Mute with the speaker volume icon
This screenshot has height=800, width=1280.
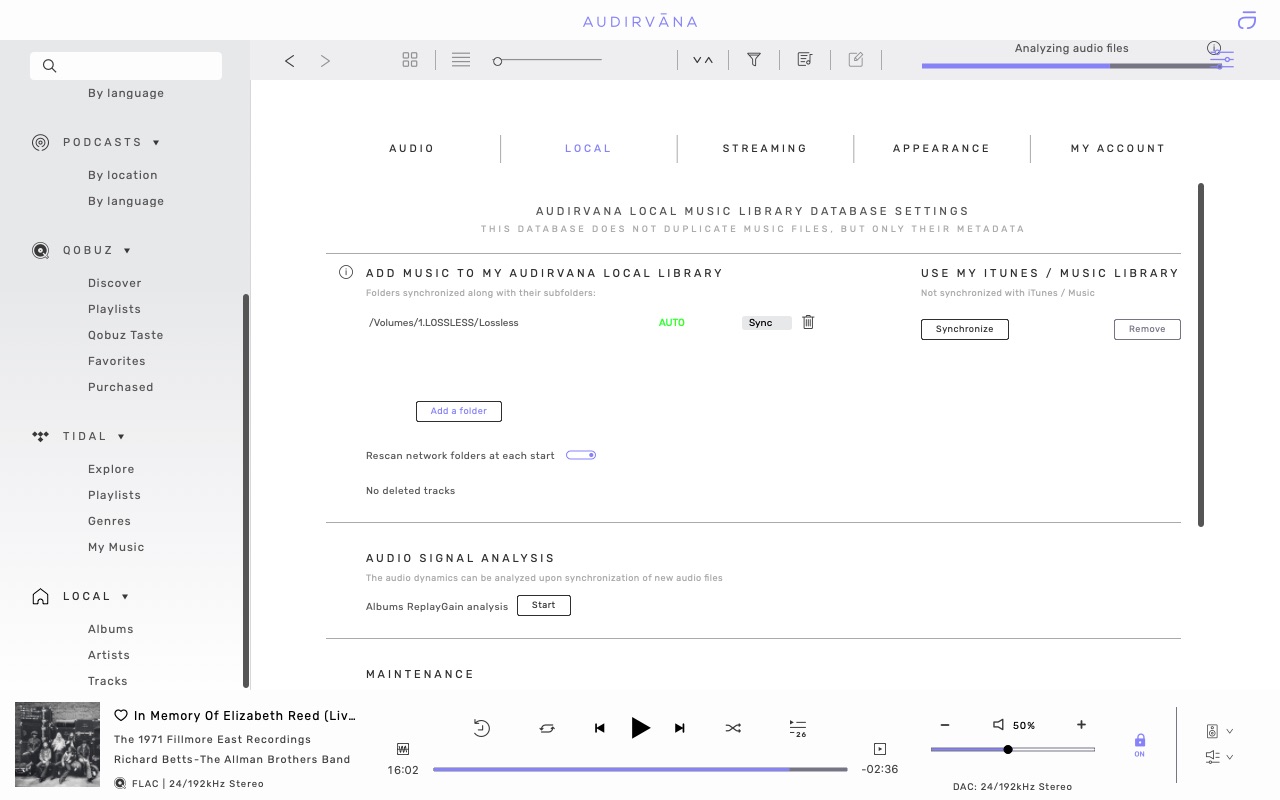tap(998, 725)
